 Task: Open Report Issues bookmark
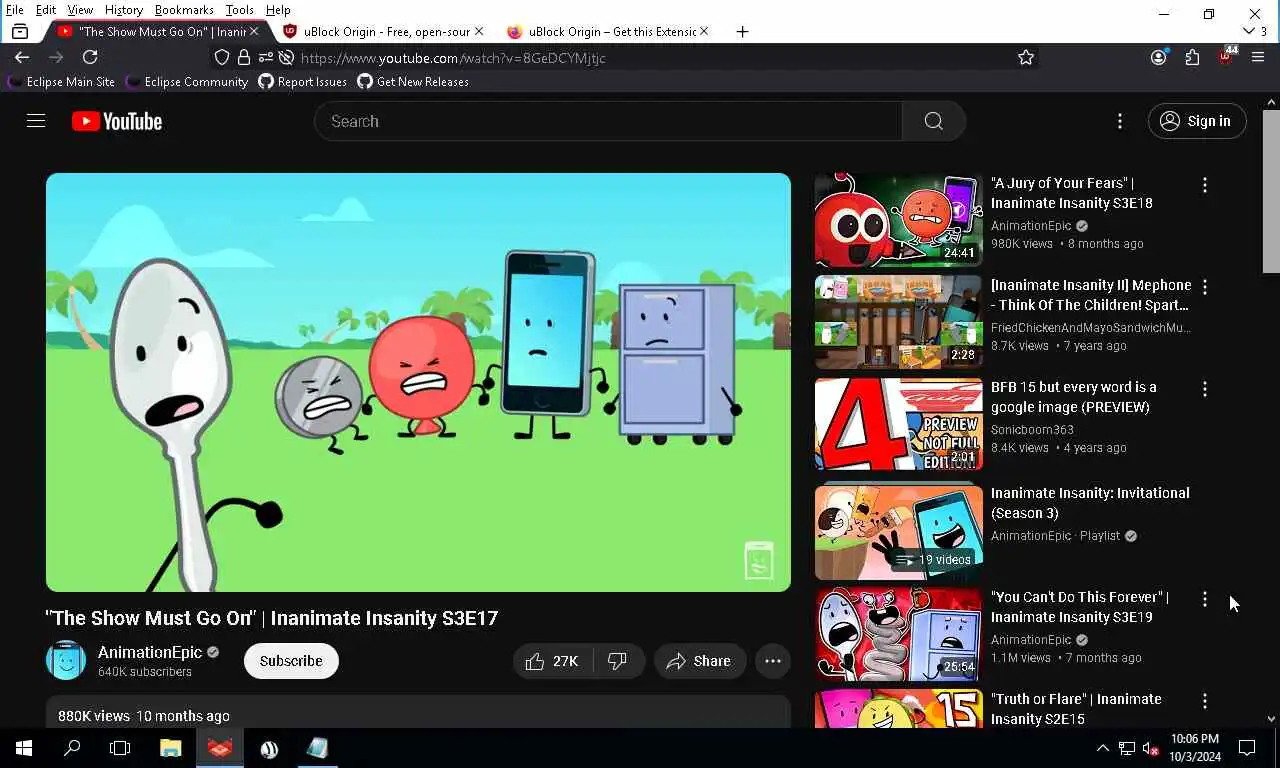click(302, 82)
